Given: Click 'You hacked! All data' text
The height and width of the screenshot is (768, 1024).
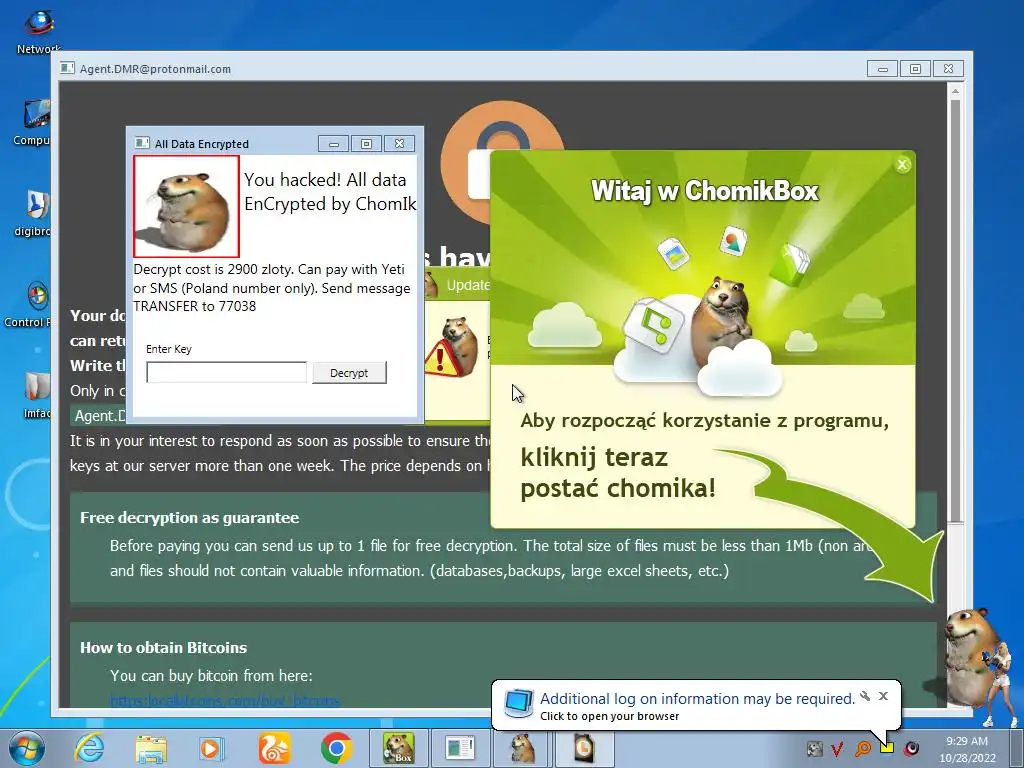Looking at the screenshot, I should click(x=325, y=180).
